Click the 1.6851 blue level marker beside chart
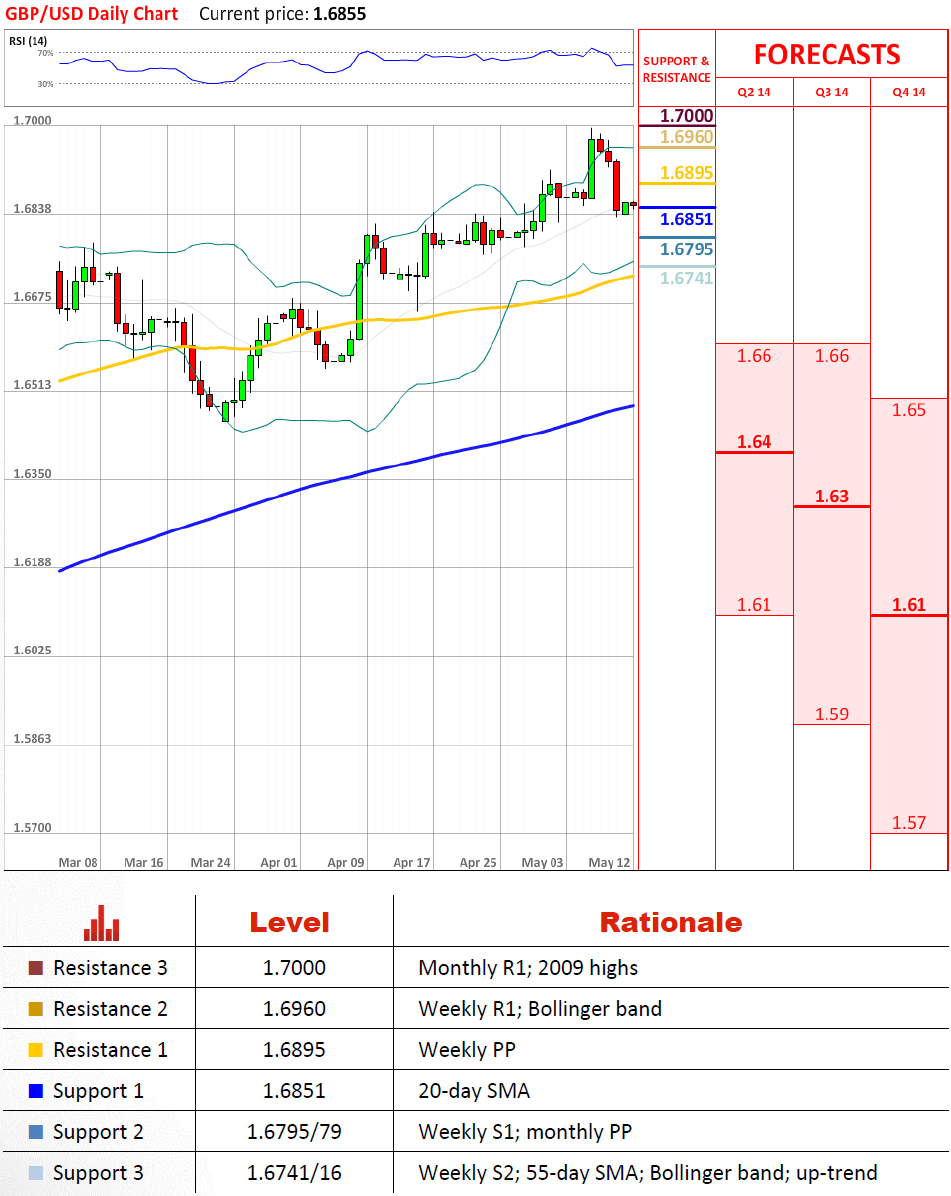Image resolution: width=951 pixels, height=1196 pixels. pyautogui.click(x=687, y=220)
